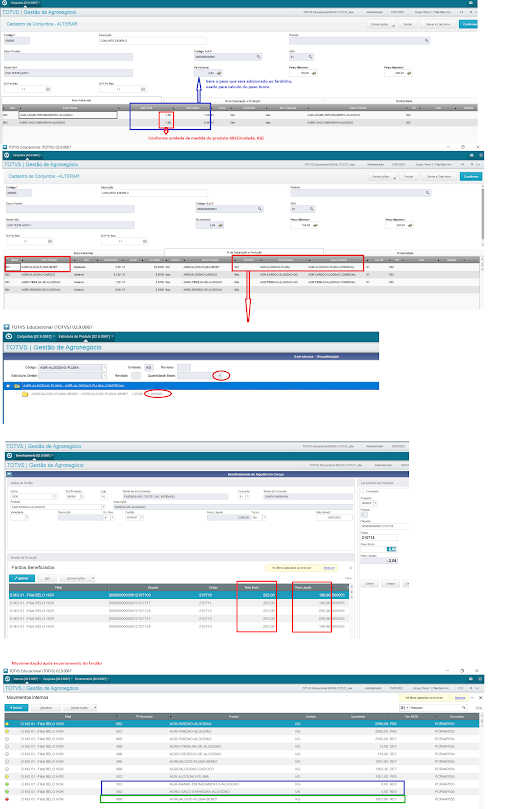Click green status icon of AGR-ARAME-ENFARDAMENTO-ALGODAO row
The height and width of the screenshot is (809, 512).
pyautogui.click(x=7, y=784)
